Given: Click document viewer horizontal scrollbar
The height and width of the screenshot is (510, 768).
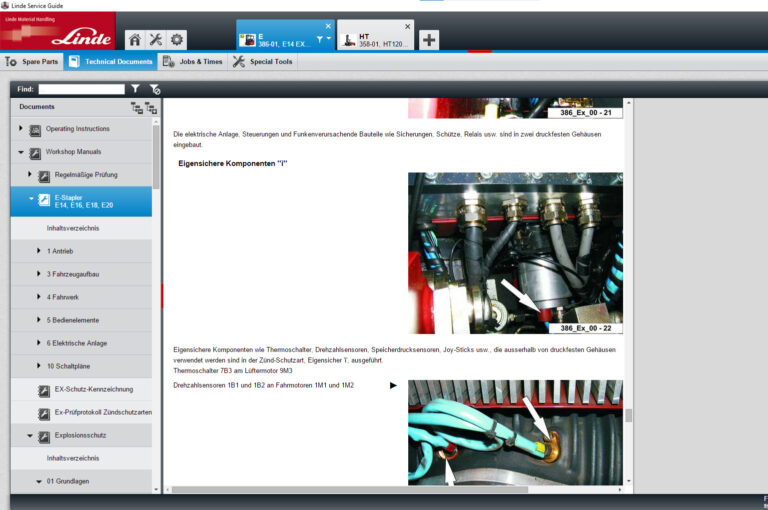Looking at the screenshot, I should (350, 489).
